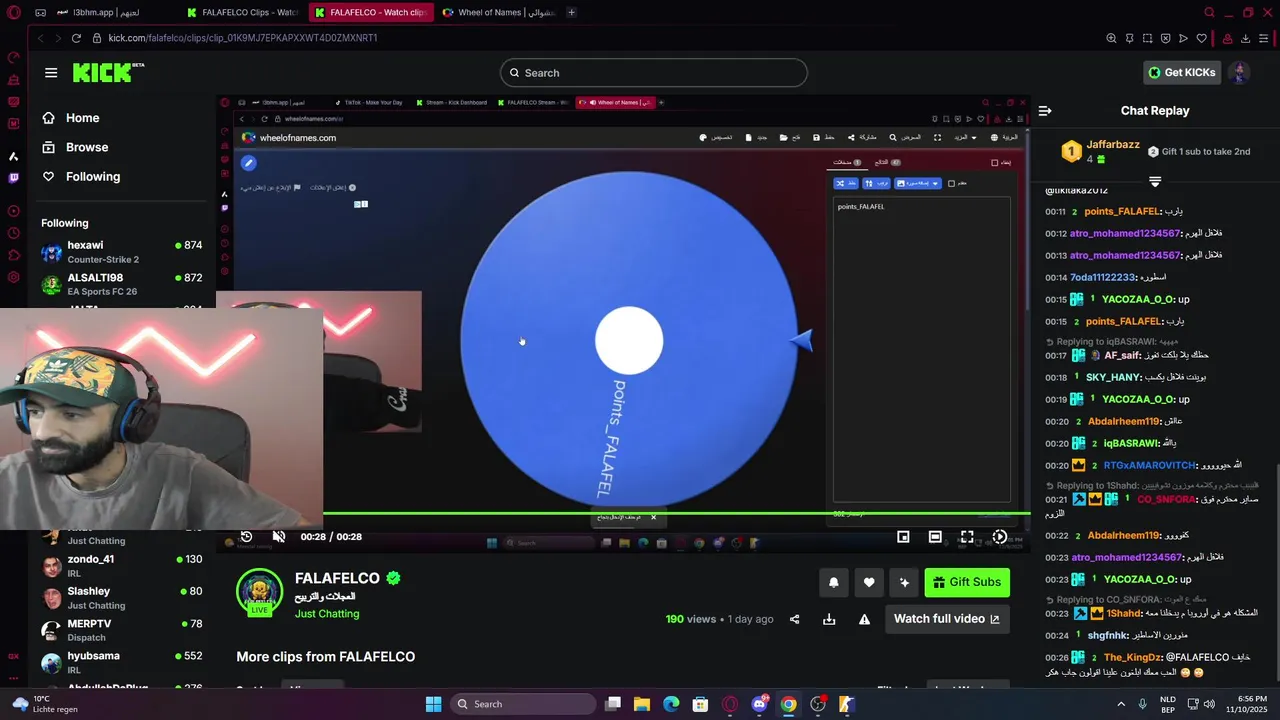Click the Kick search field
Image resolution: width=1280 pixels, height=720 pixels.
pyautogui.click(x=653, y=73)
